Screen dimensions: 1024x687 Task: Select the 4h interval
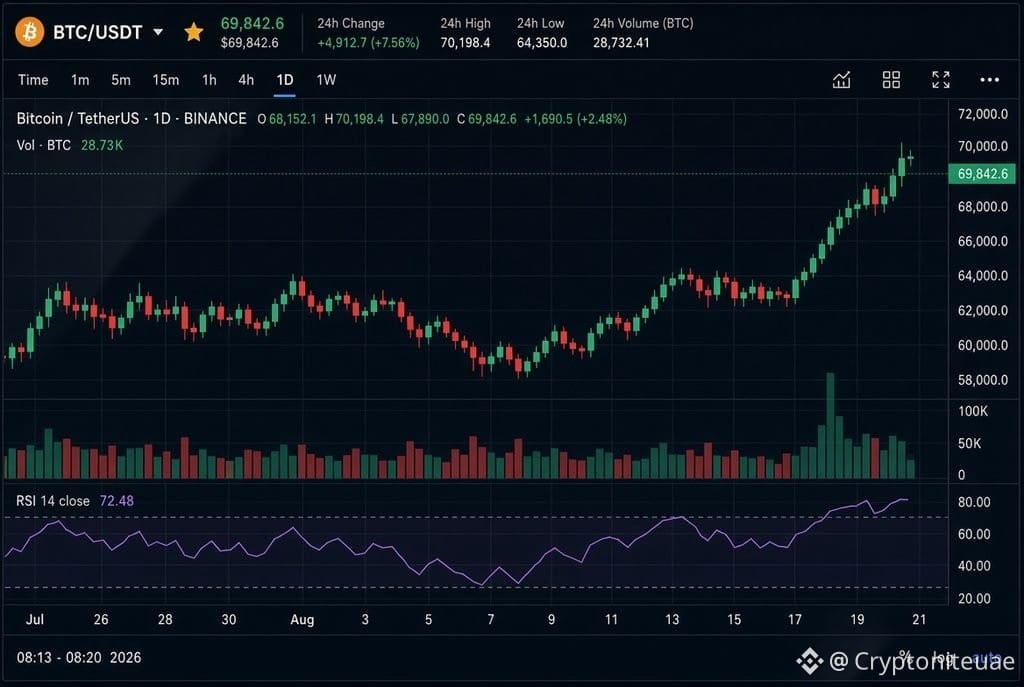click(246, 80)
